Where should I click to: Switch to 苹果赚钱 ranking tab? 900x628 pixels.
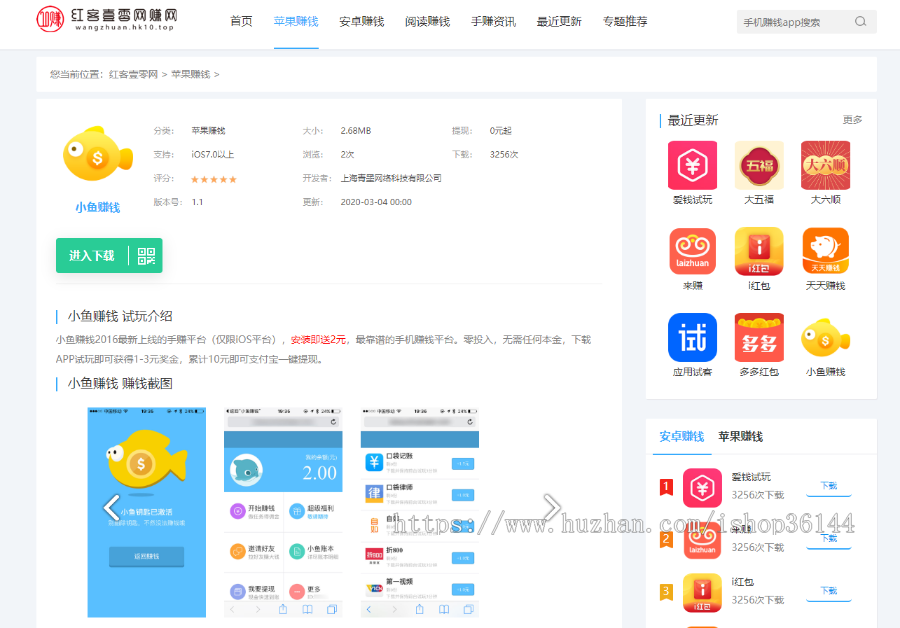[x=740, y=437]
